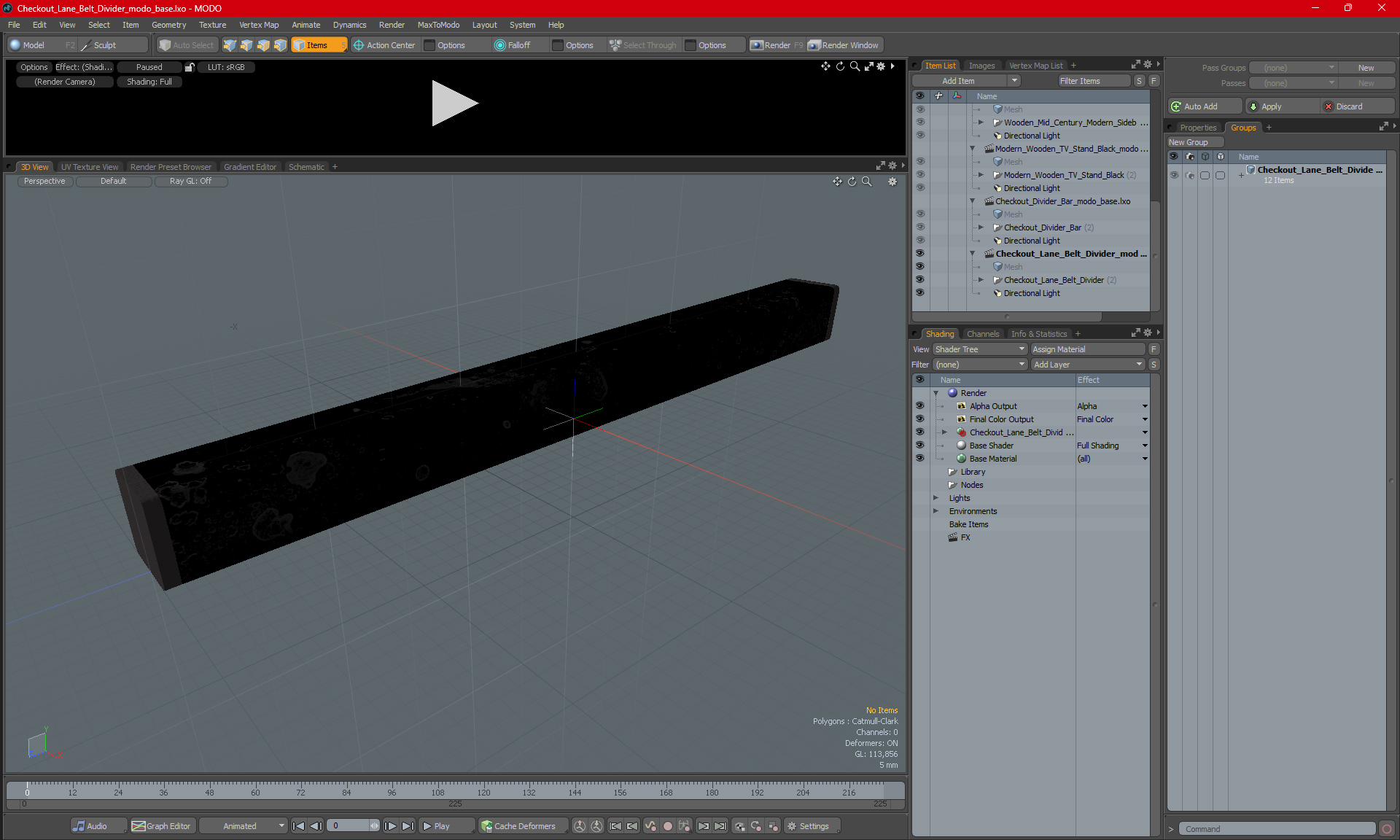1400x840 pixels.
Task: Toggle visibility of Base Material layer
Action: pos(919,459)
